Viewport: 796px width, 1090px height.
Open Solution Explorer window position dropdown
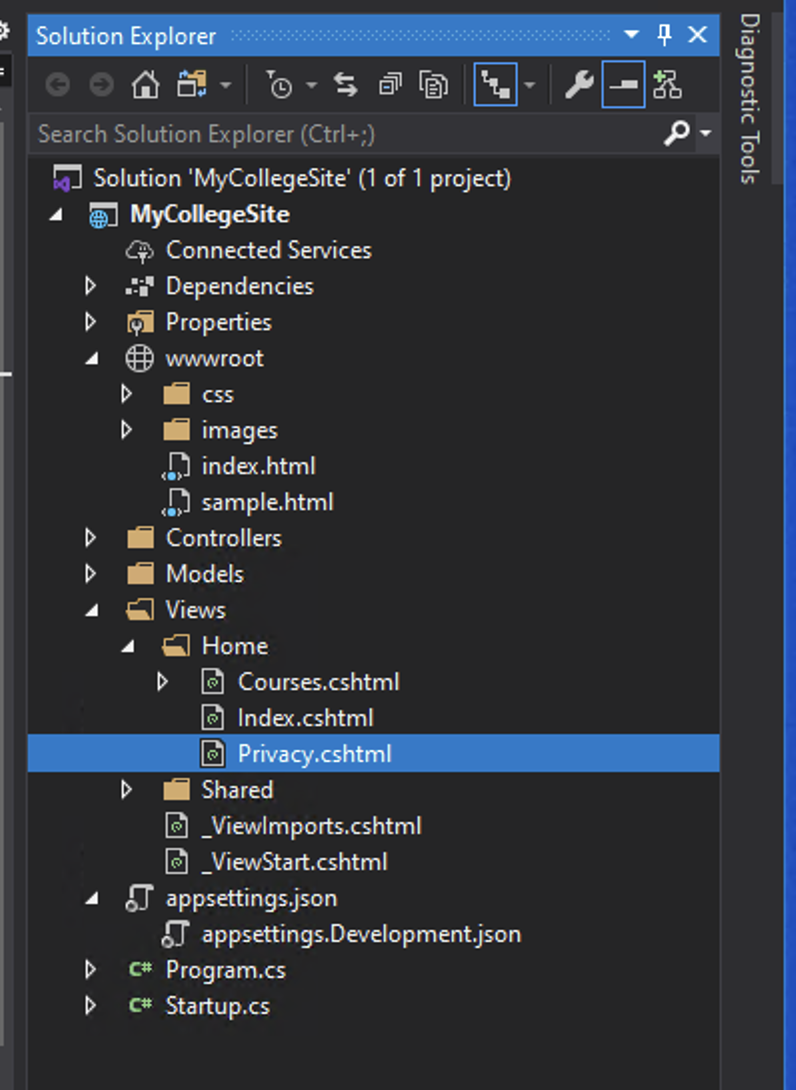pos(631,36)
